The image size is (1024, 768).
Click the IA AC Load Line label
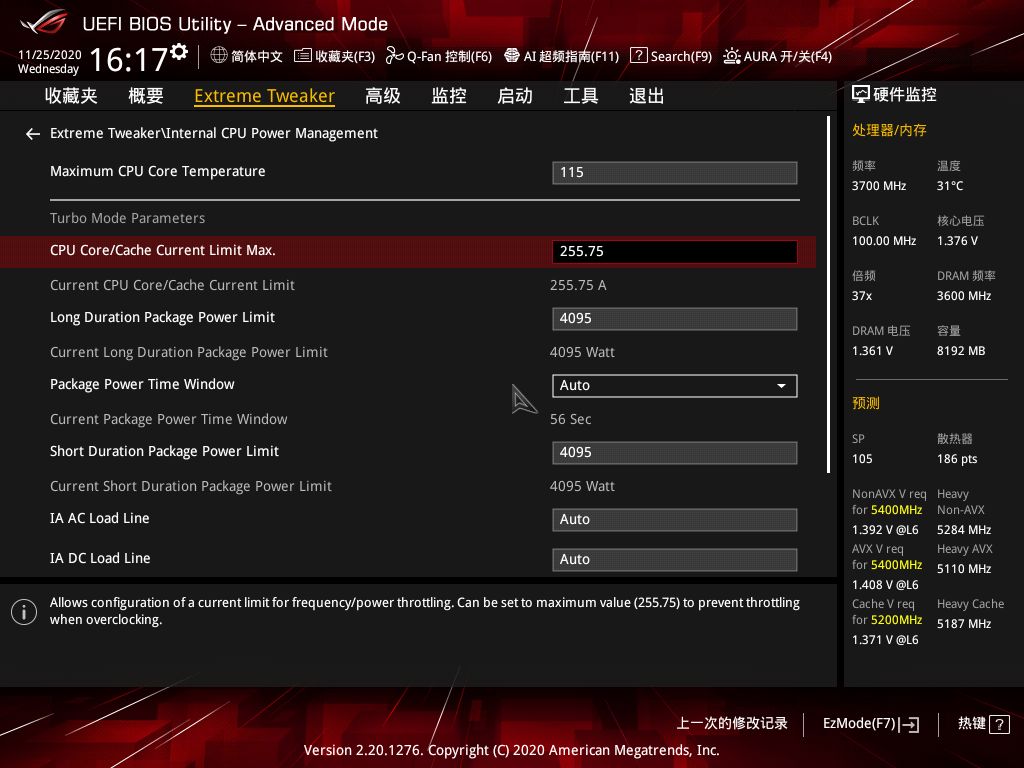pos(99,519)
